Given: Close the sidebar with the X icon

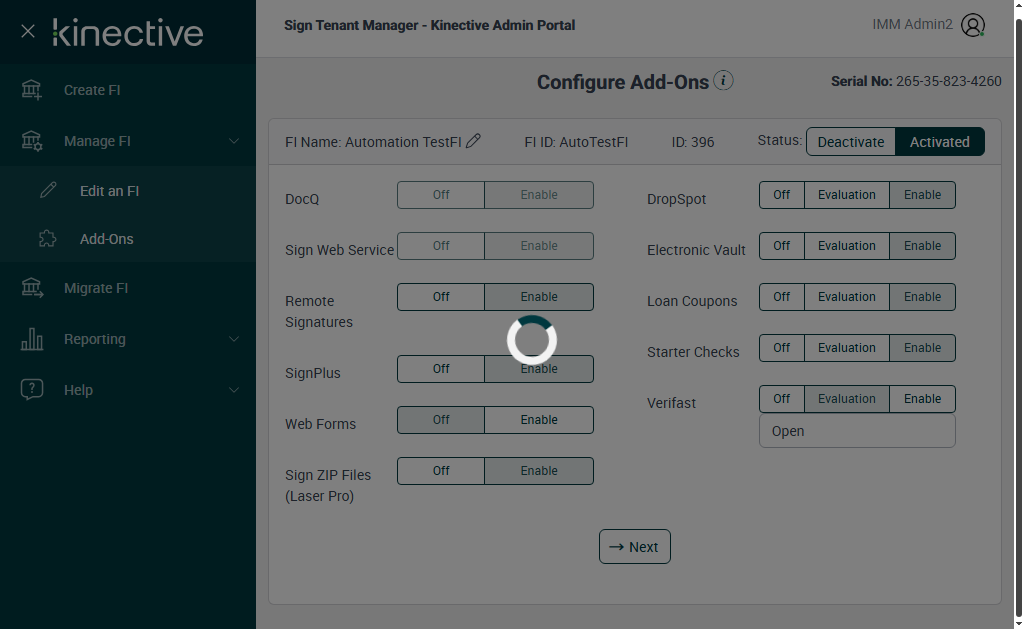Looking at the screenshot, I should tap(27, 31).
